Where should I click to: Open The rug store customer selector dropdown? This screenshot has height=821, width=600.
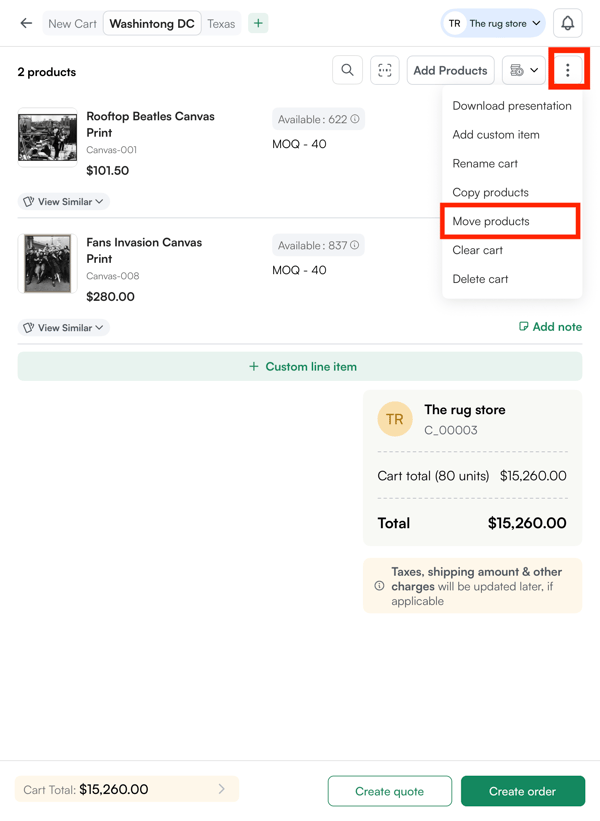(x=492, y=22)
